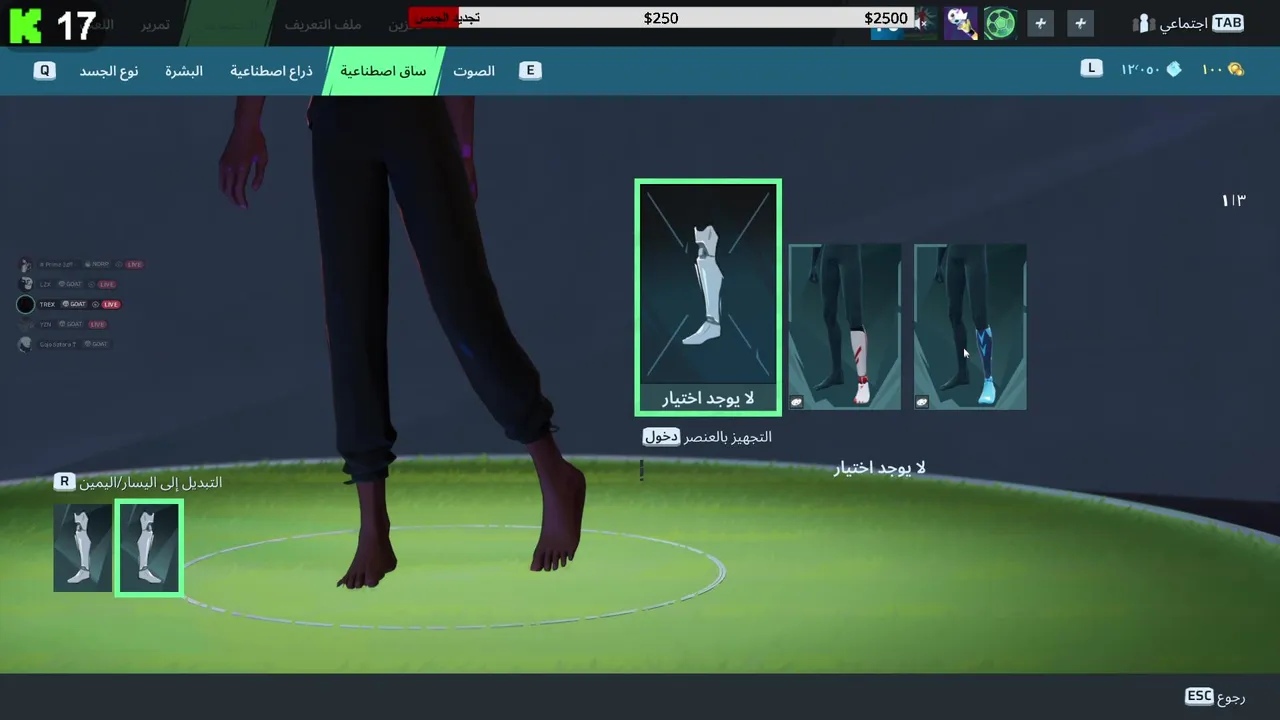Click the TREX round avatar
This screenshot has width=1280, height=720.
pos(26,304)
